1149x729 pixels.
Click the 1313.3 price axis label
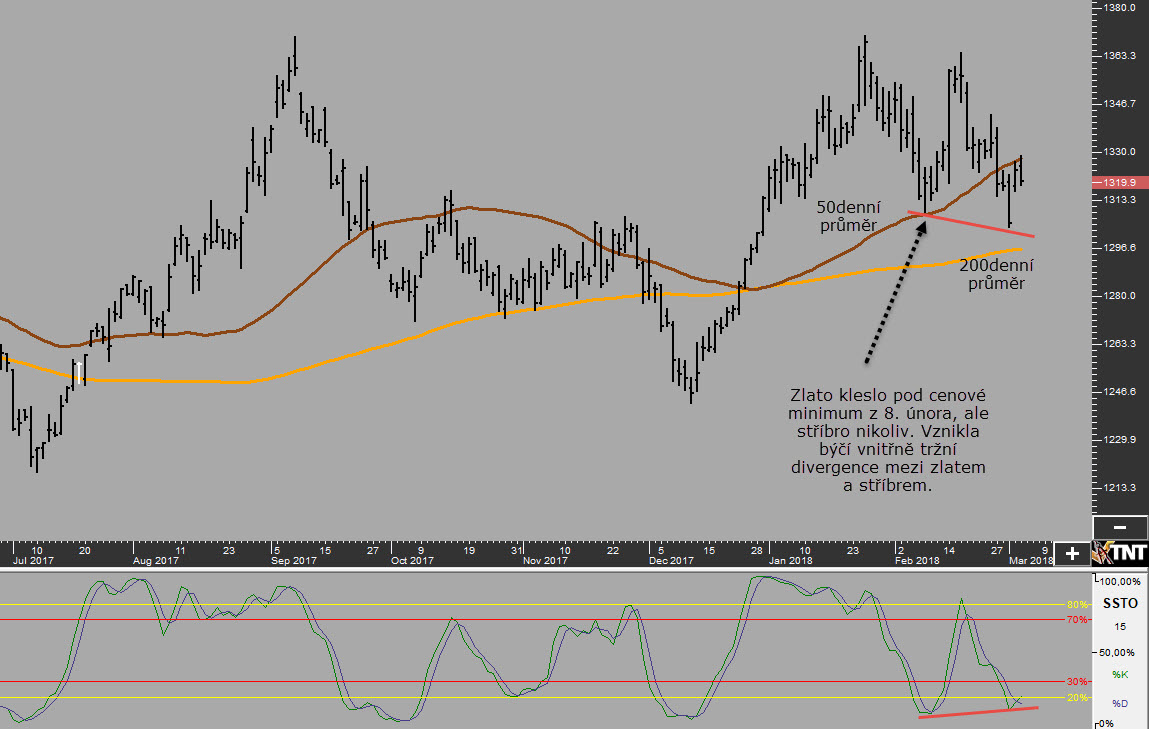tap(1119, 199)
